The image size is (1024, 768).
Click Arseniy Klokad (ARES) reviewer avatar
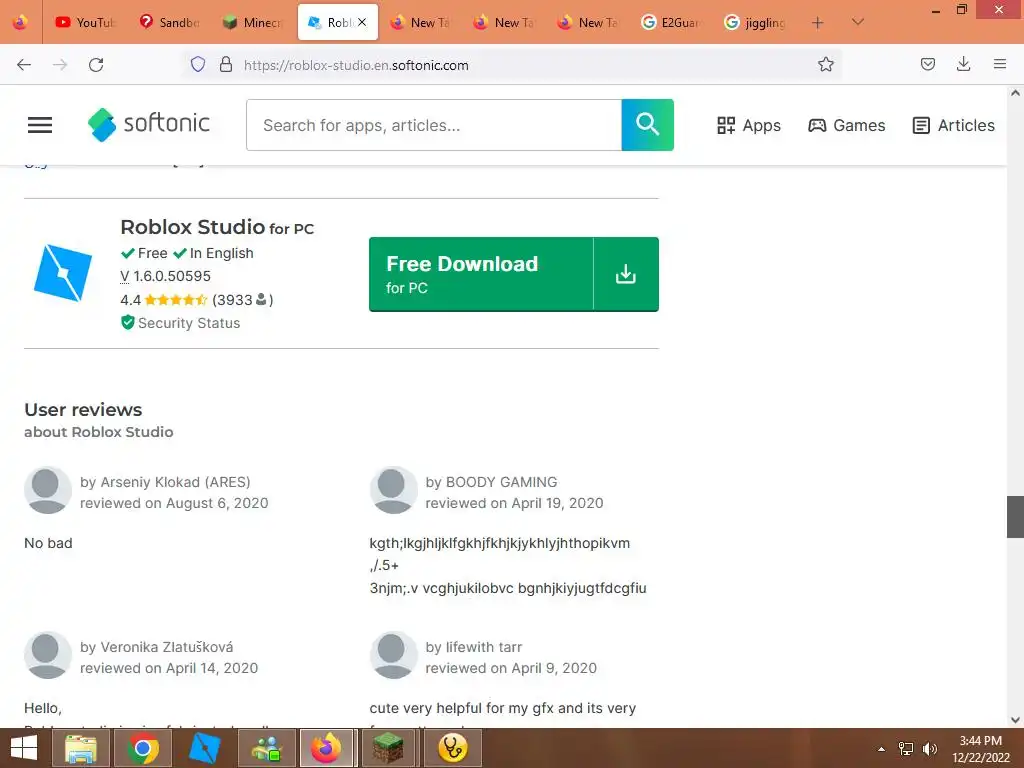tap(48, 490)
